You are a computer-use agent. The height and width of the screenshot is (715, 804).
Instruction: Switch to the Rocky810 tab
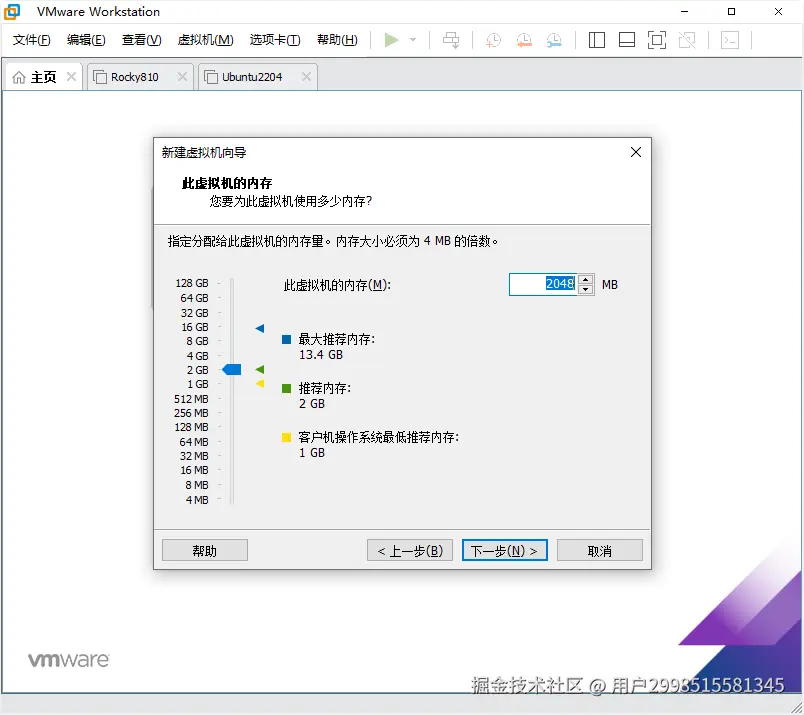134,77
